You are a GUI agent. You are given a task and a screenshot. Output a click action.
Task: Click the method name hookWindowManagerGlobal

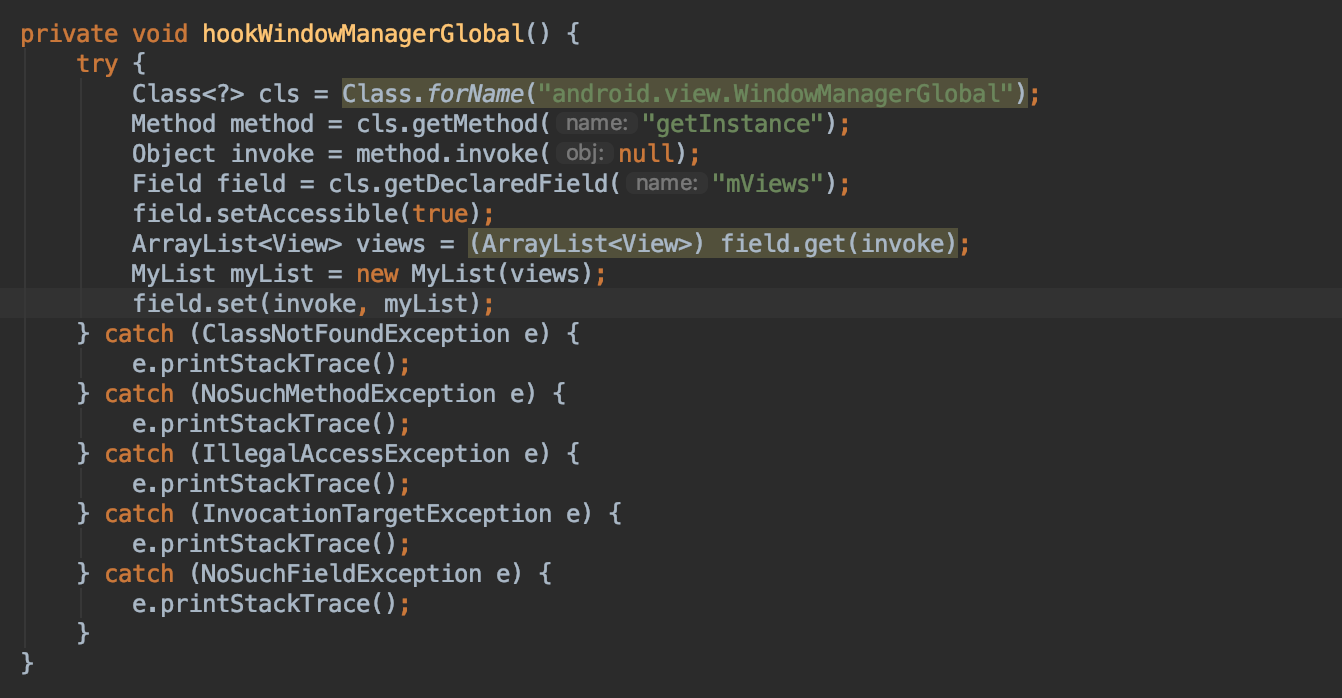coord(363,34)
